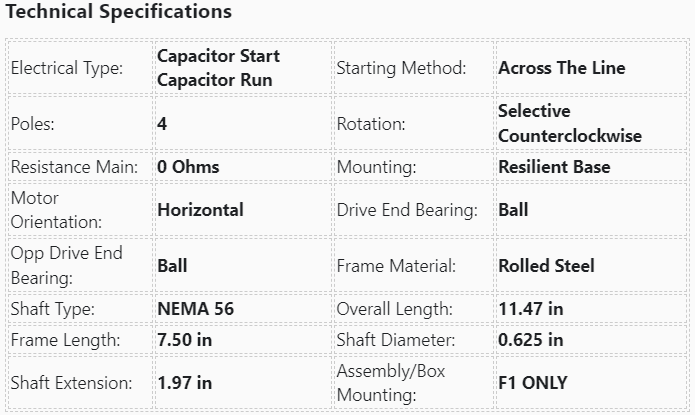Image resolution: width=695 pixels, height=415 pixels.
Task: Click the 7.50 in frame length value
Action: coord(184,340)
